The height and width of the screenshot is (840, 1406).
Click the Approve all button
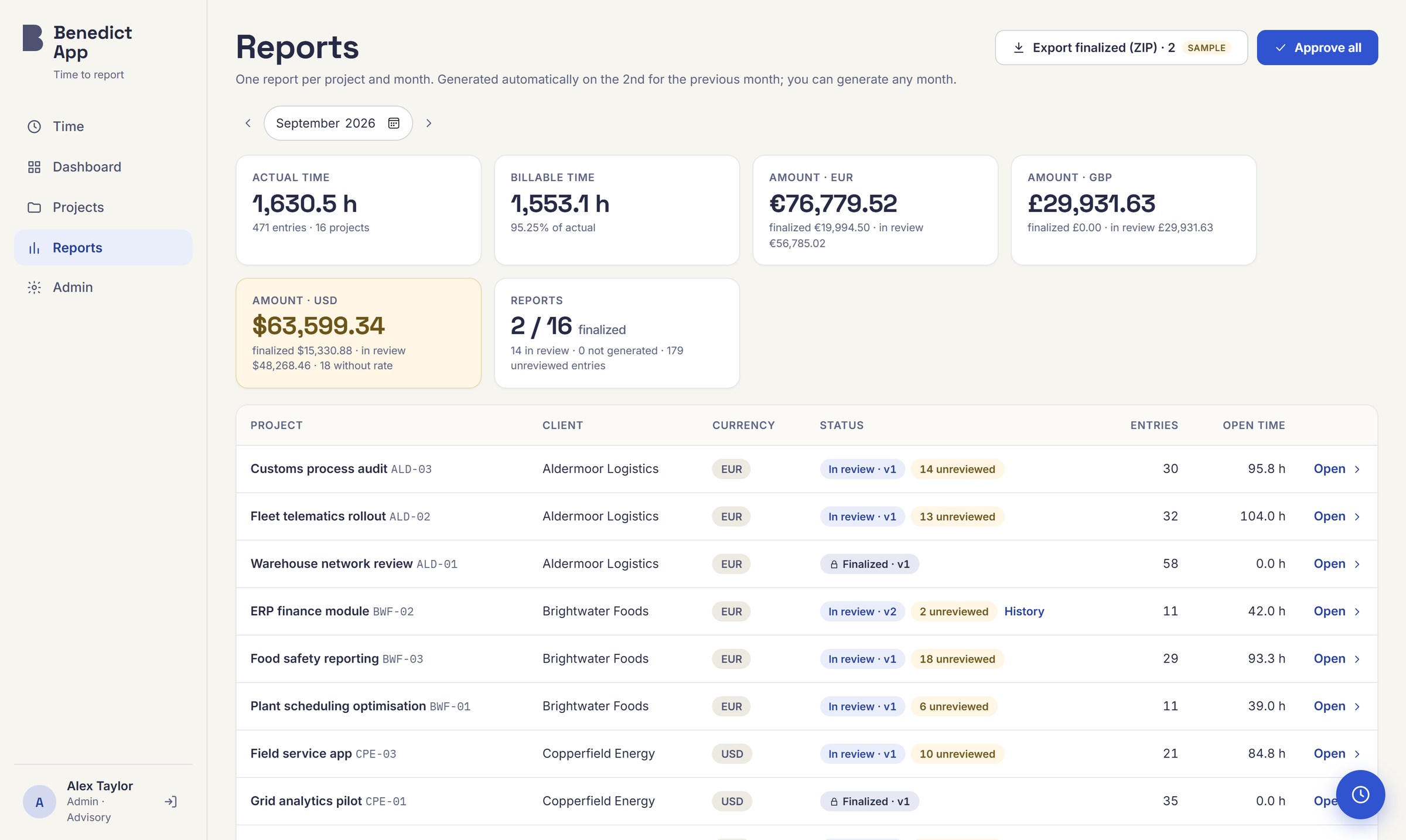tap(1317, 47)
